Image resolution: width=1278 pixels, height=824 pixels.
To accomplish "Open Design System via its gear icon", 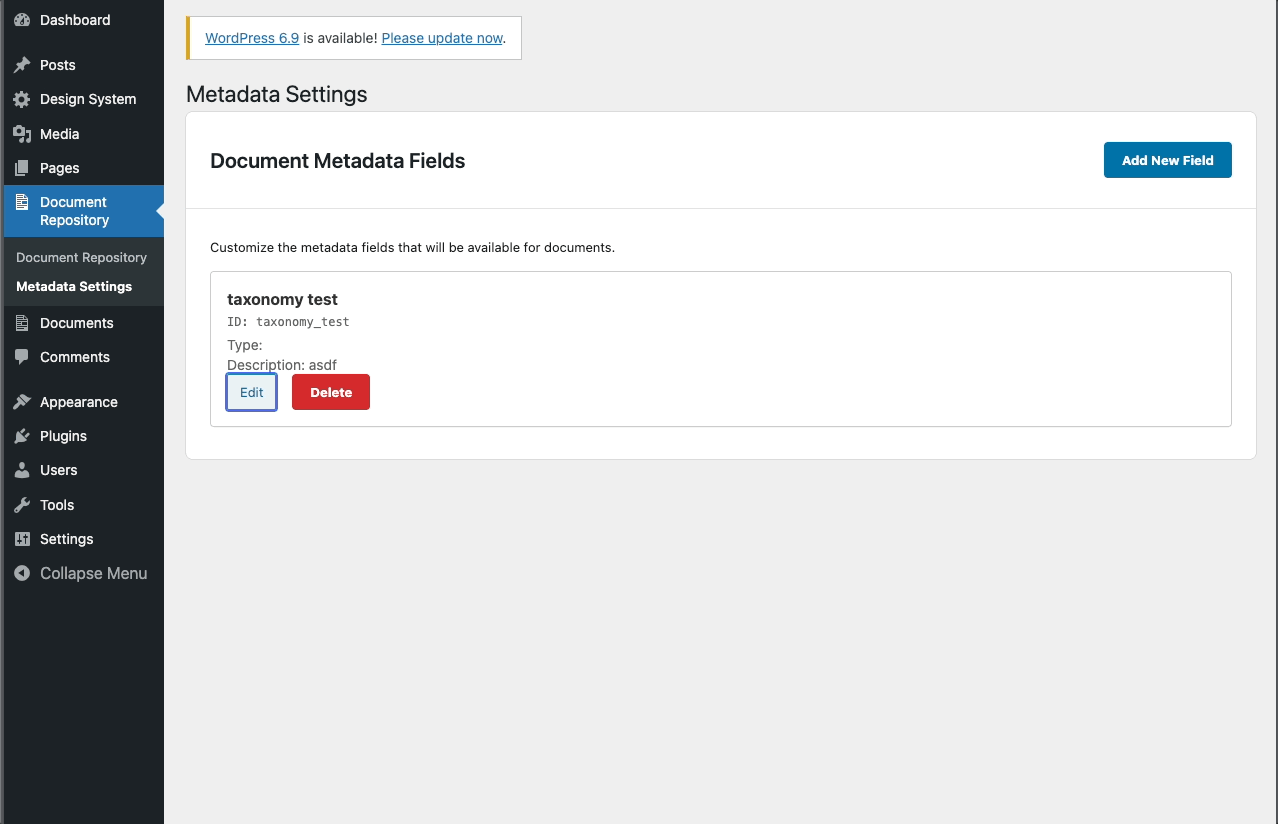I will (22, 99).
